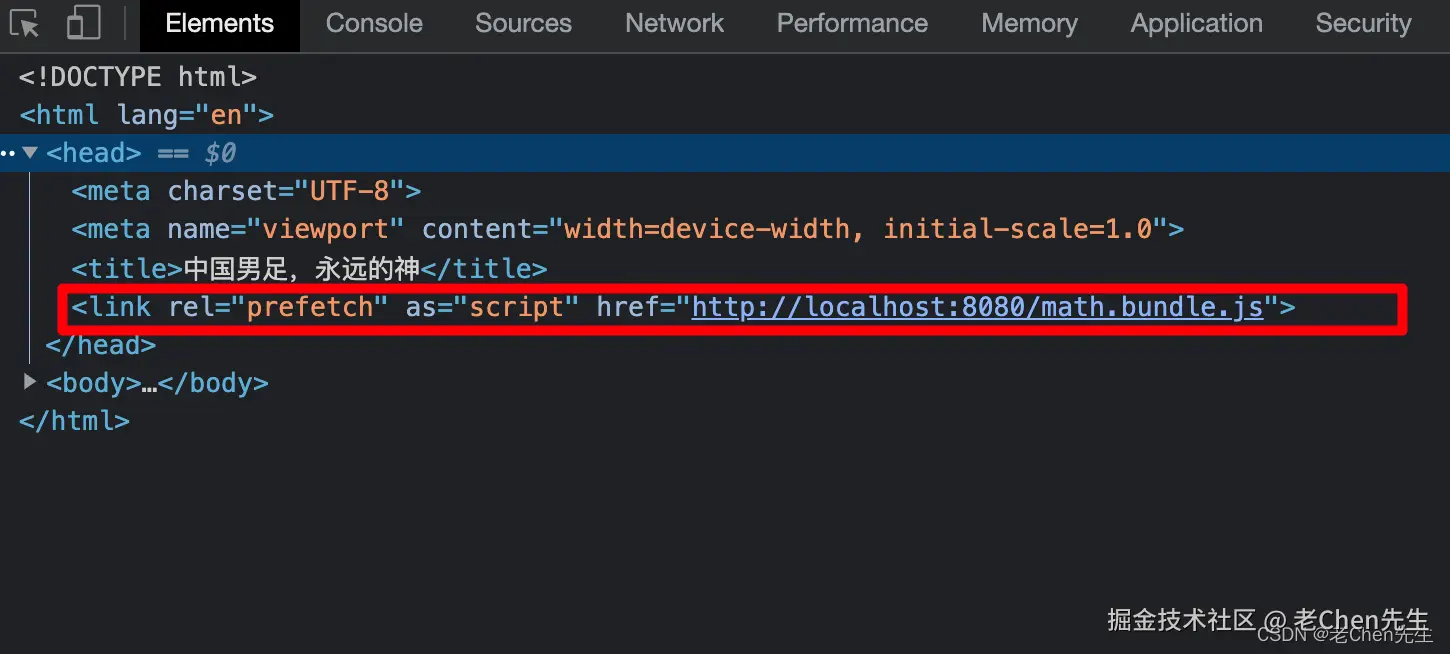The image size is (1450, 654).
Task: Open the Performance tab
Action: (x=852, y=23)
